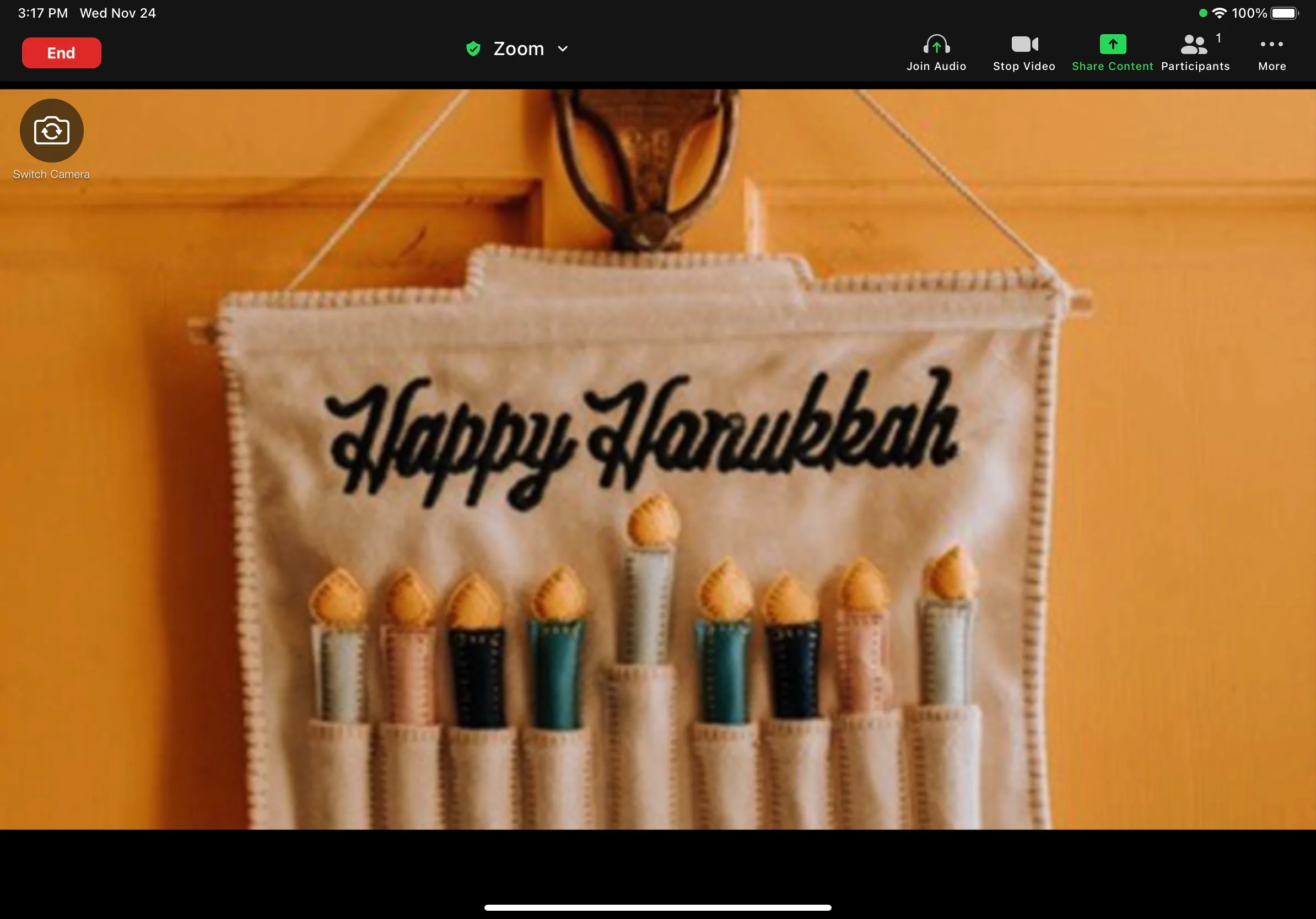Tap the Wi-Fi status icon
This screenshot has height=919, width=1316.
point(1219,13)
